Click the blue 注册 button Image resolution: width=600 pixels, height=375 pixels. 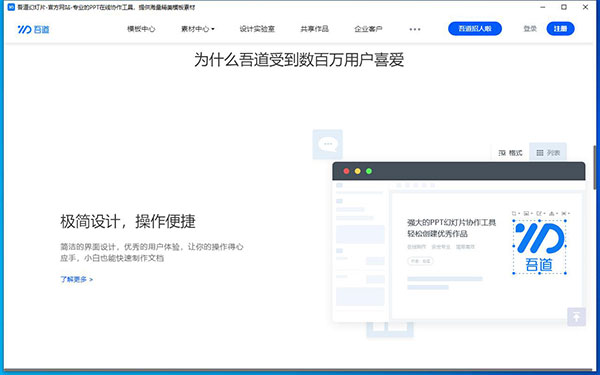click(x=560, y=29)
